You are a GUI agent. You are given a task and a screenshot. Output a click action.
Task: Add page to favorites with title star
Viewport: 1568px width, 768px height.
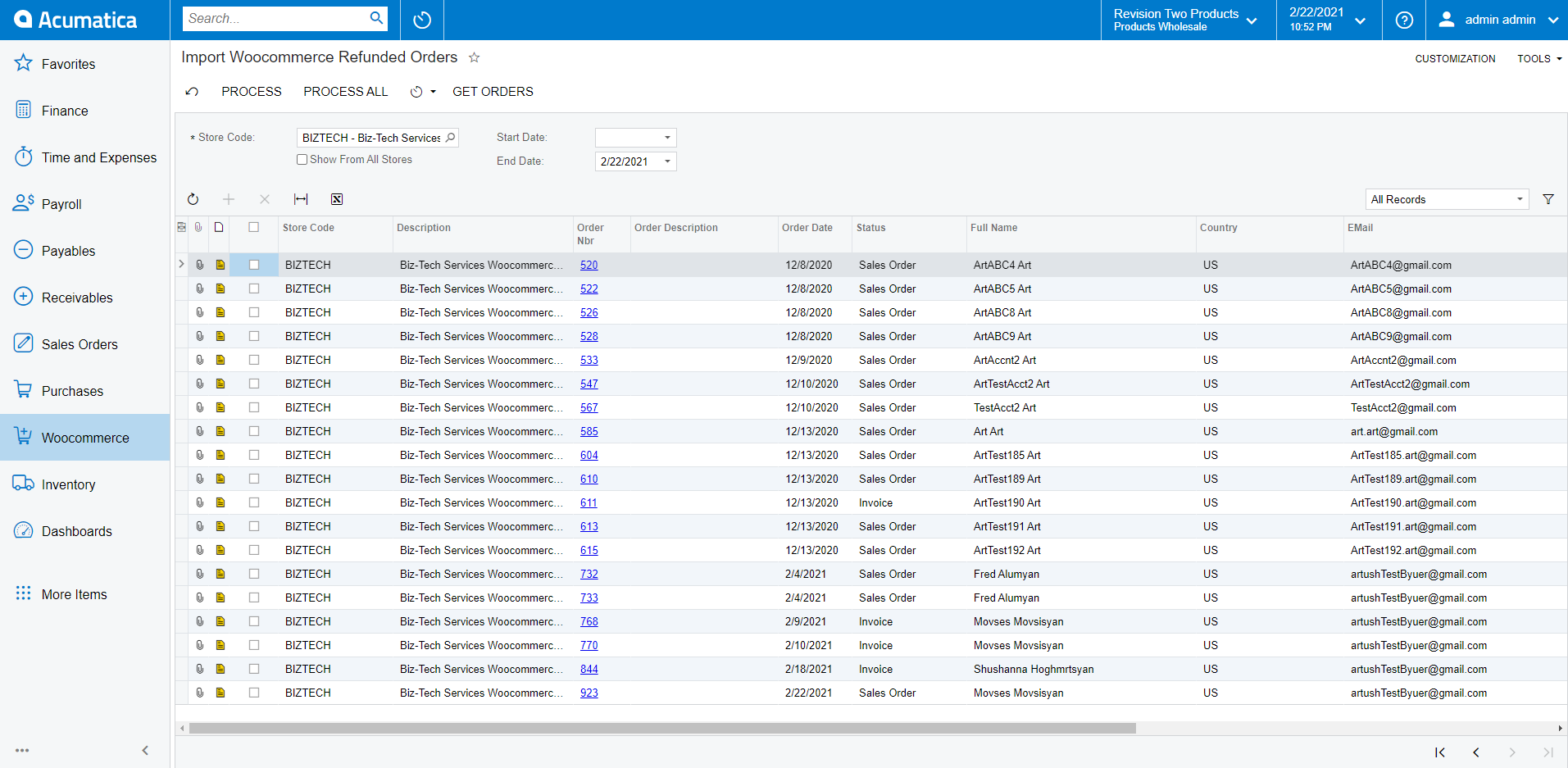click(474, 57)
